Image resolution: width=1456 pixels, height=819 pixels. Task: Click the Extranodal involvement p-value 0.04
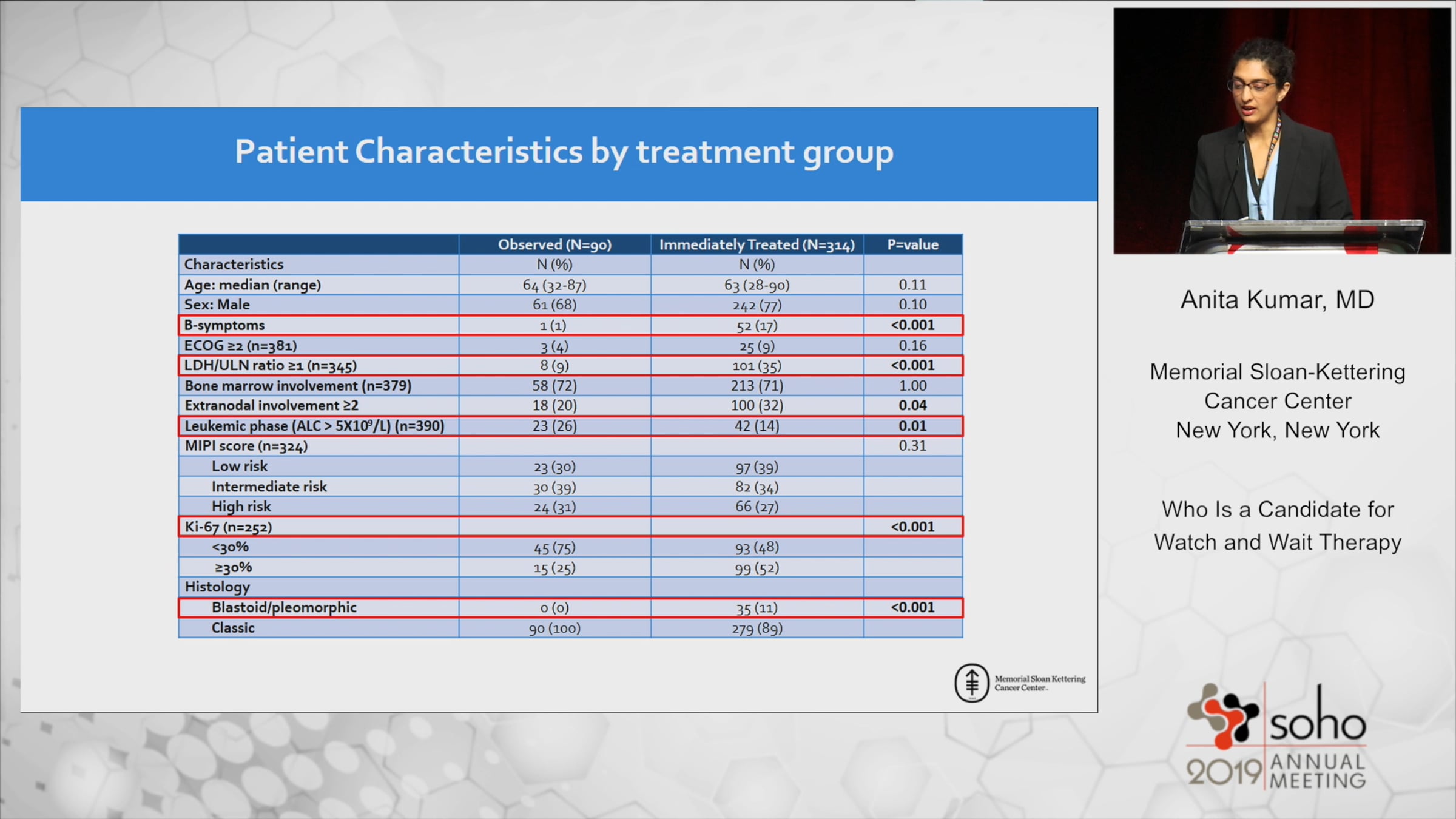click(x=912, y=405)
